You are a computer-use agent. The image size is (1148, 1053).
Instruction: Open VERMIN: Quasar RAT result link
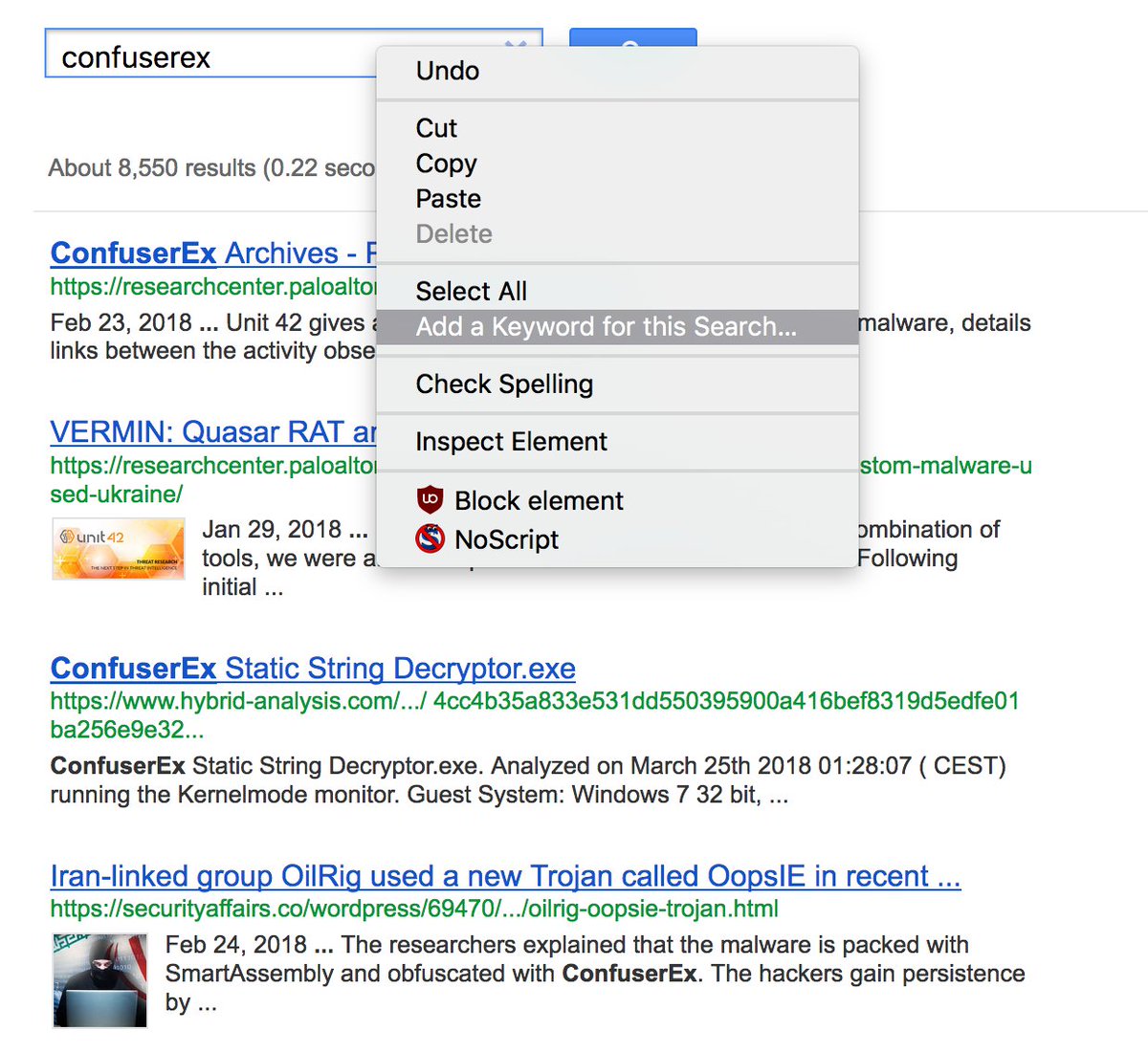pyautogui.click(x=213, y=432)
